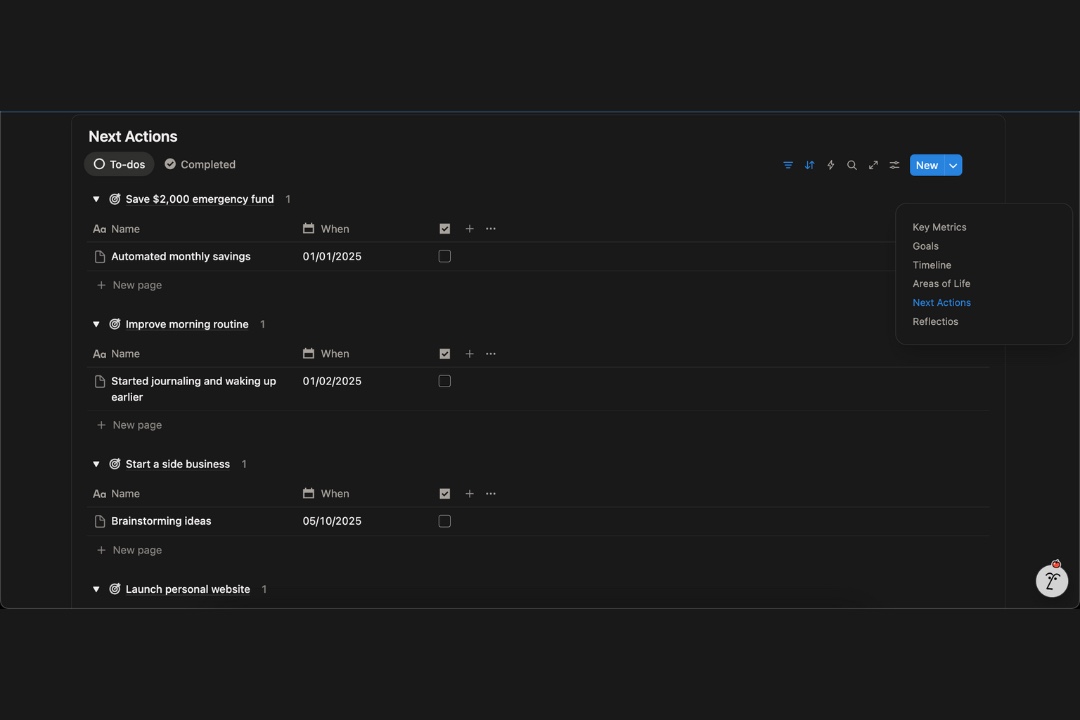Image resolution: width=1080 pixels, height=720 pixels.
Task: Open view settings sliders icon
Action: [x=894, y=165]
